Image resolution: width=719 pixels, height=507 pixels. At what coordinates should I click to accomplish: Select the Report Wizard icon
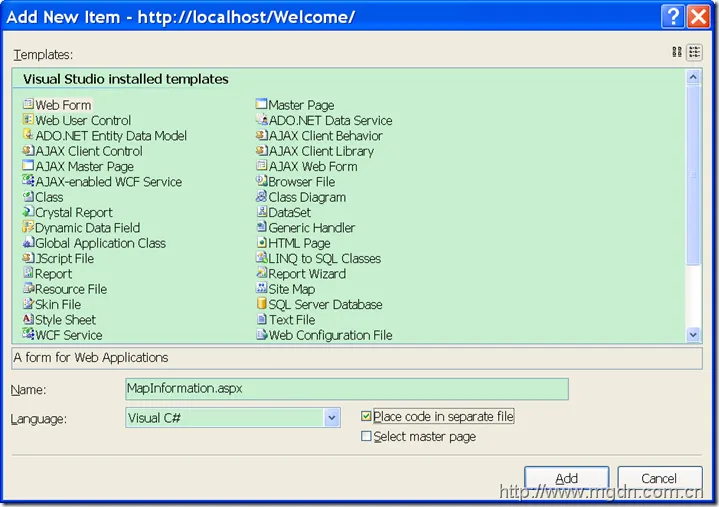(x=261, y=273)
